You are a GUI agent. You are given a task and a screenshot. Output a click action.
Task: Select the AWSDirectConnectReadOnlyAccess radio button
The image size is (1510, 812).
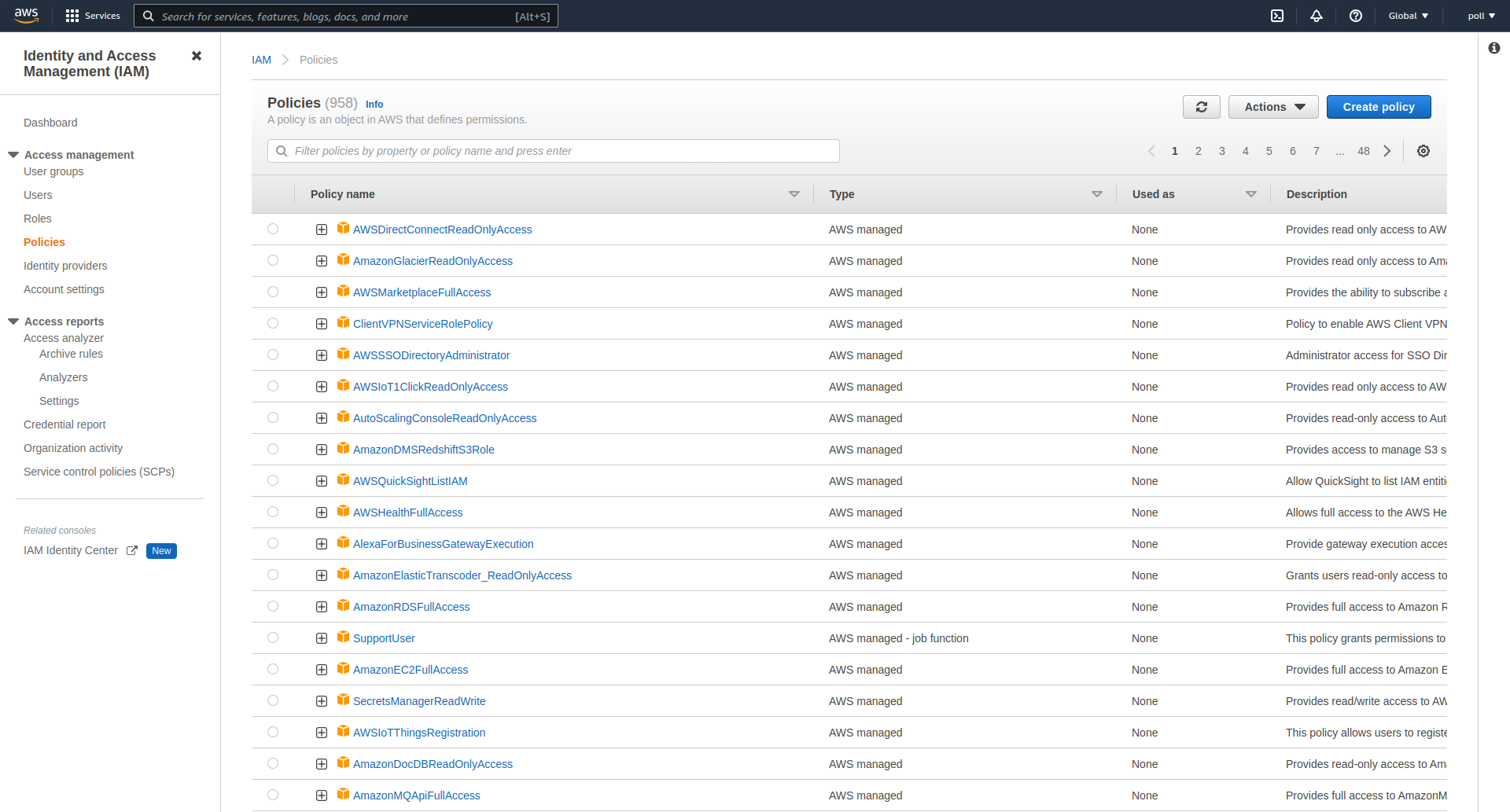[x=273, y=229]
